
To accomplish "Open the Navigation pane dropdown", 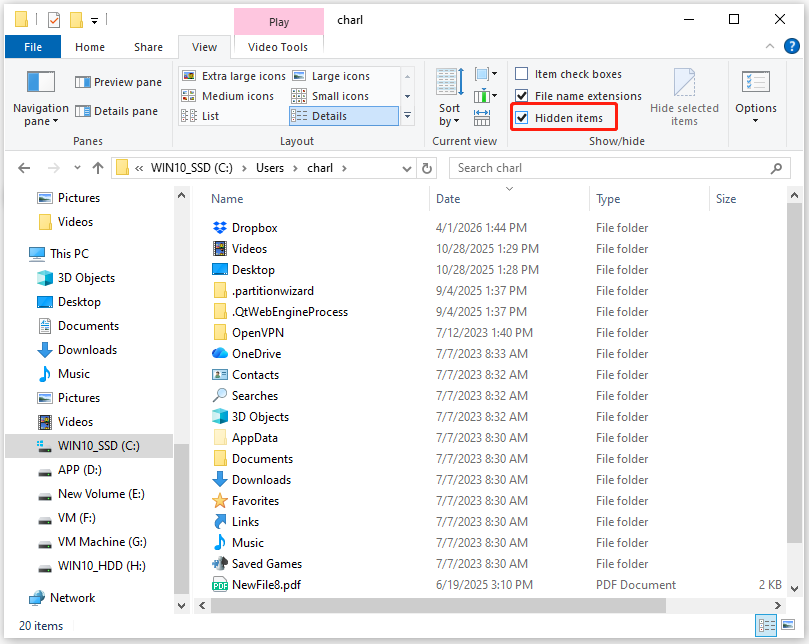I will (40, 98).
